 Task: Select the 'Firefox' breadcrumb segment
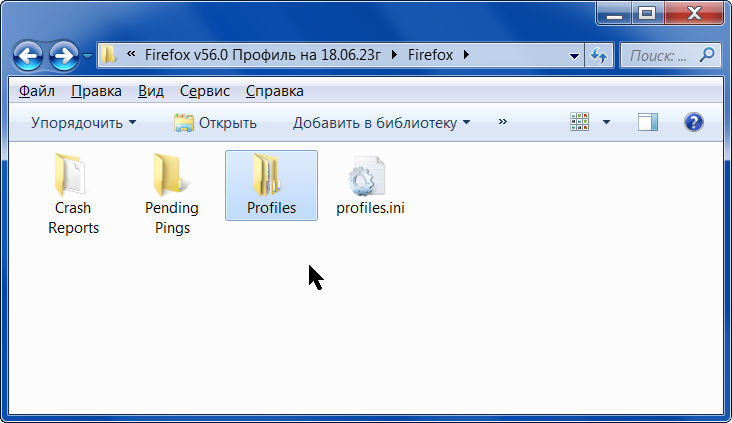point(430,55)
